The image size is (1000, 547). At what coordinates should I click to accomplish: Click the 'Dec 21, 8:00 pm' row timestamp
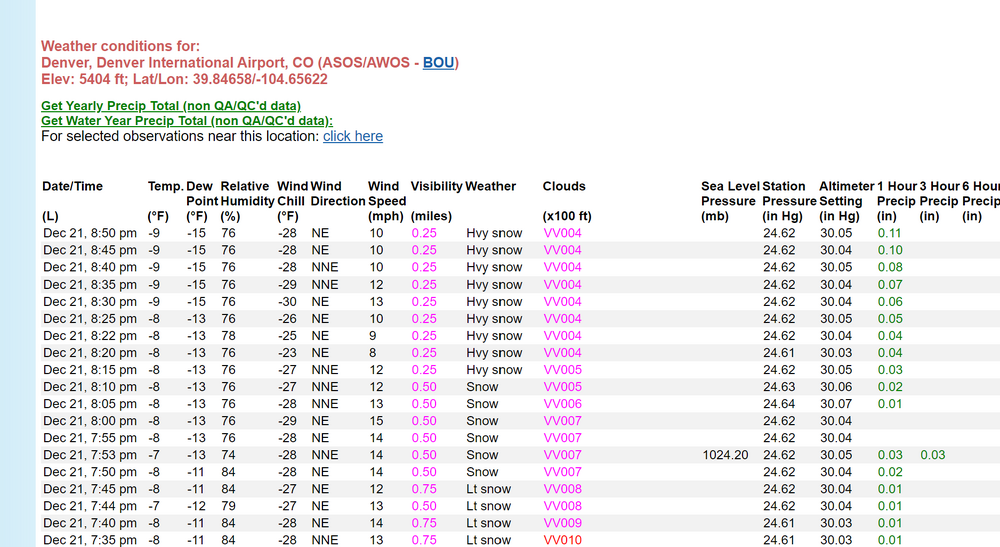click(x=90, y=421)
